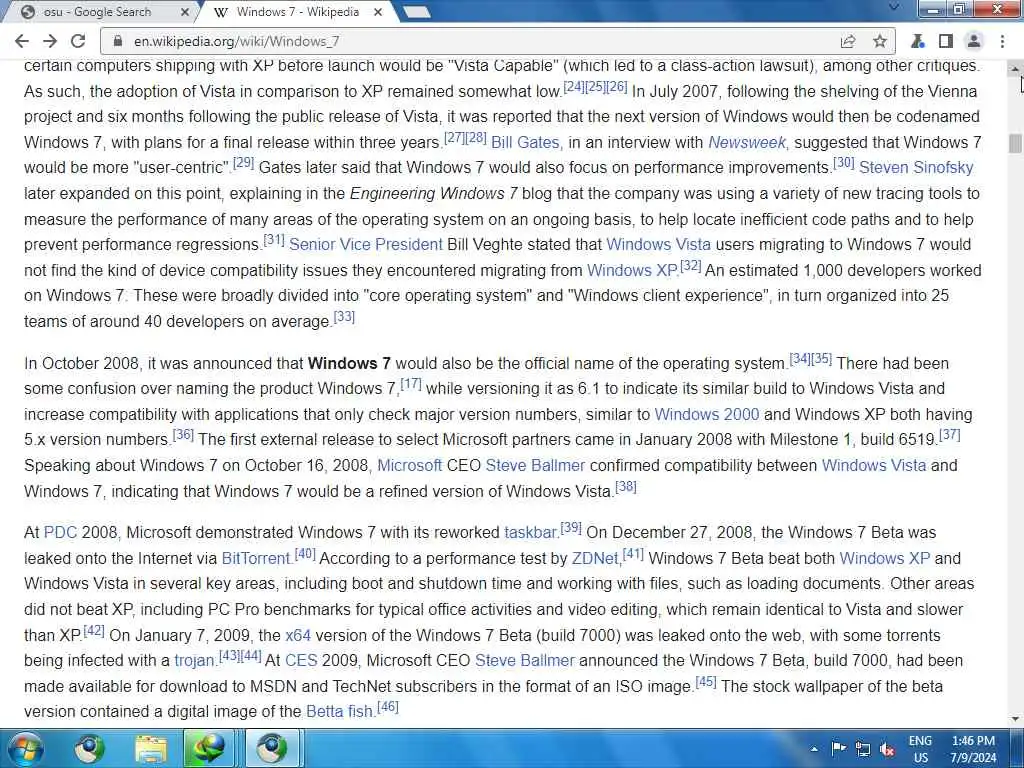The height and width of the screenshot is (768, 1024).
Task: Follow the Steve Ballmer link after Microsoft CEO on October 16
Action: click(x=536, y=466)
